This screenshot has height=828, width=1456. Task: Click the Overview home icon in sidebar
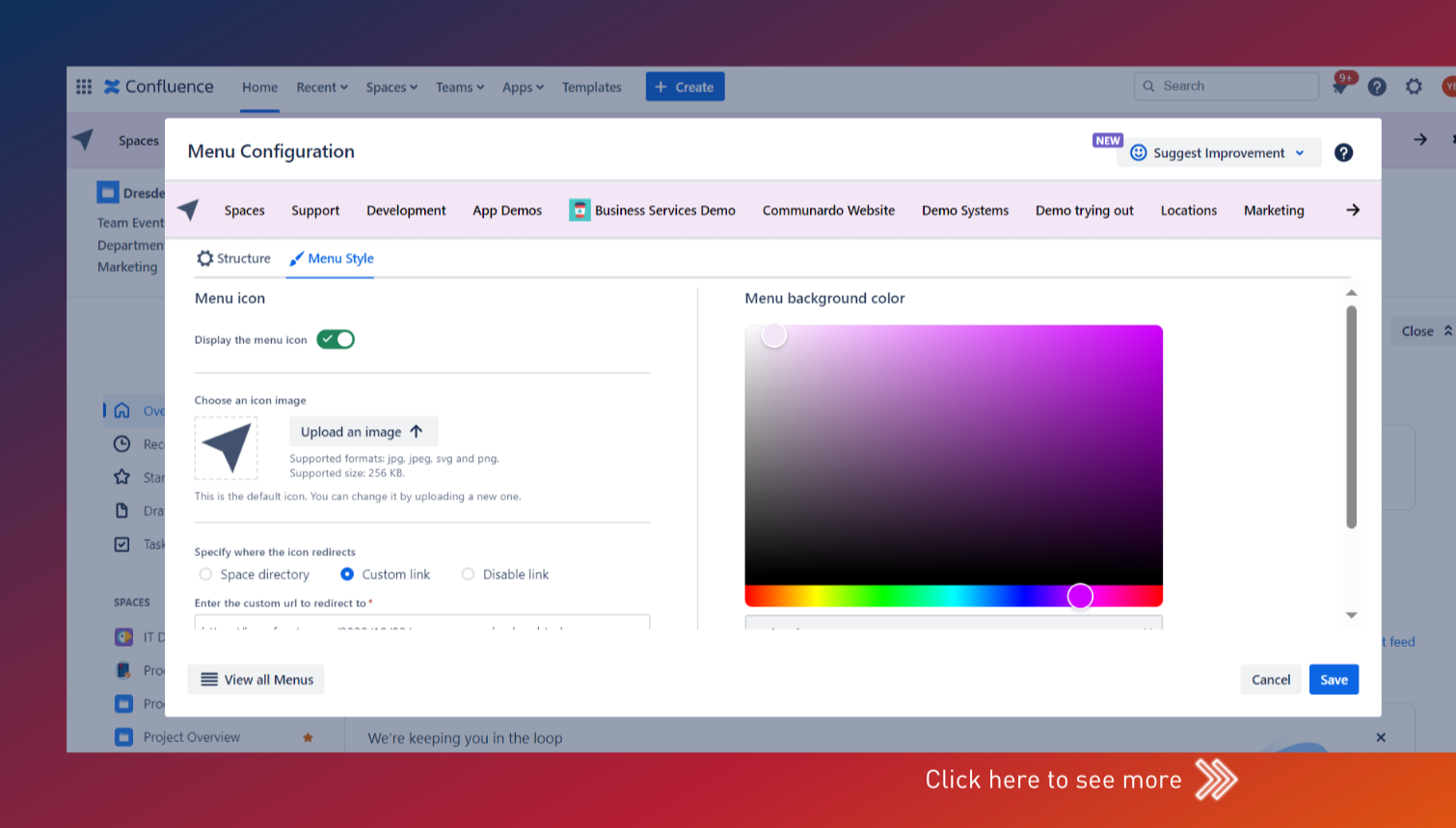[122, 411]
